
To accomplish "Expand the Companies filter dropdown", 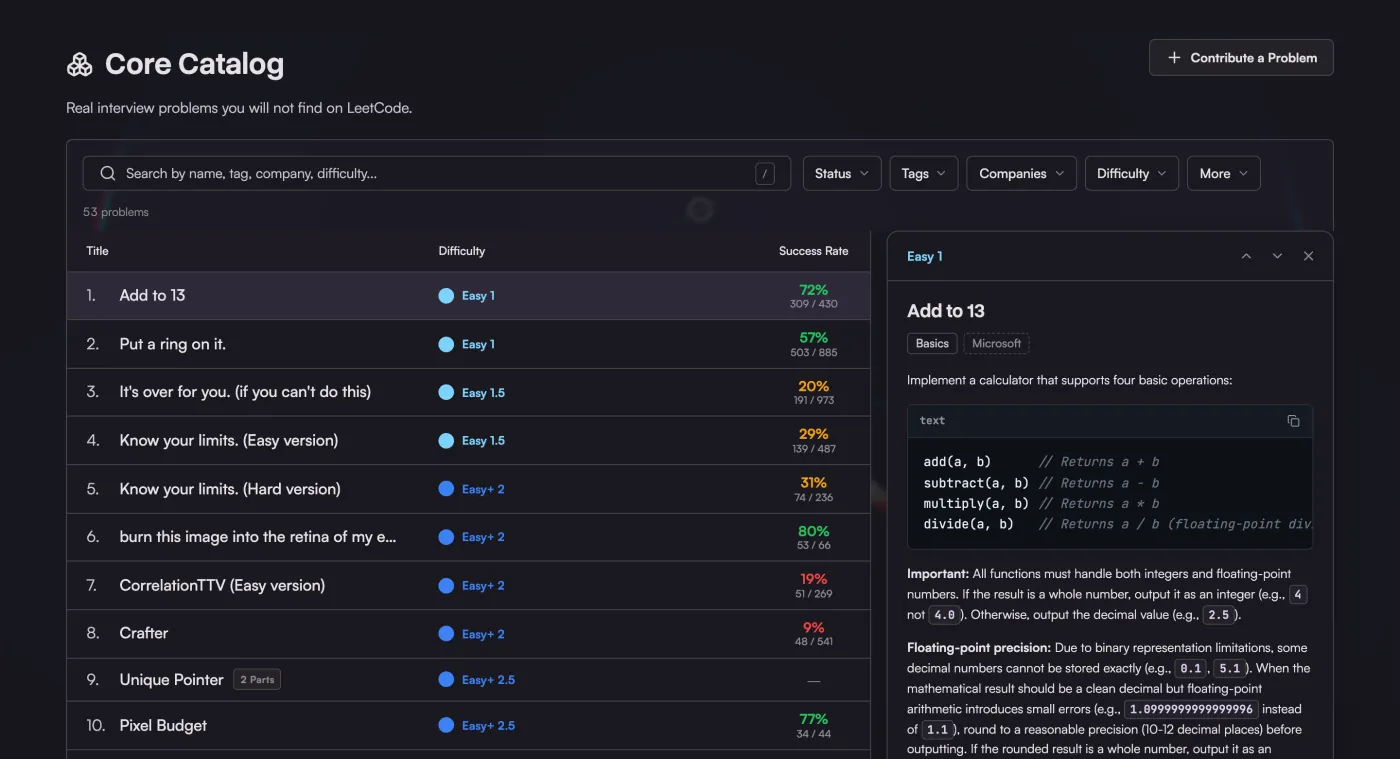I will [1022, 174].
